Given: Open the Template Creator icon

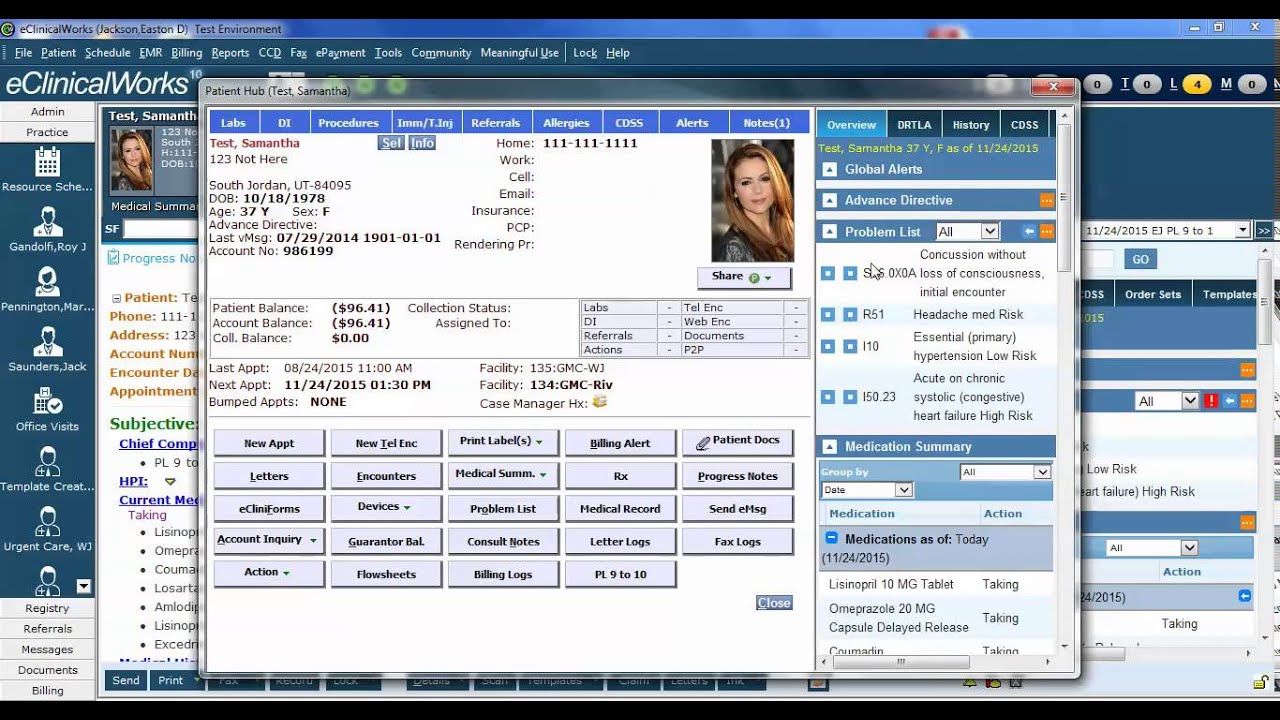Looking at the screenshot, I should (x=47, y=462).
